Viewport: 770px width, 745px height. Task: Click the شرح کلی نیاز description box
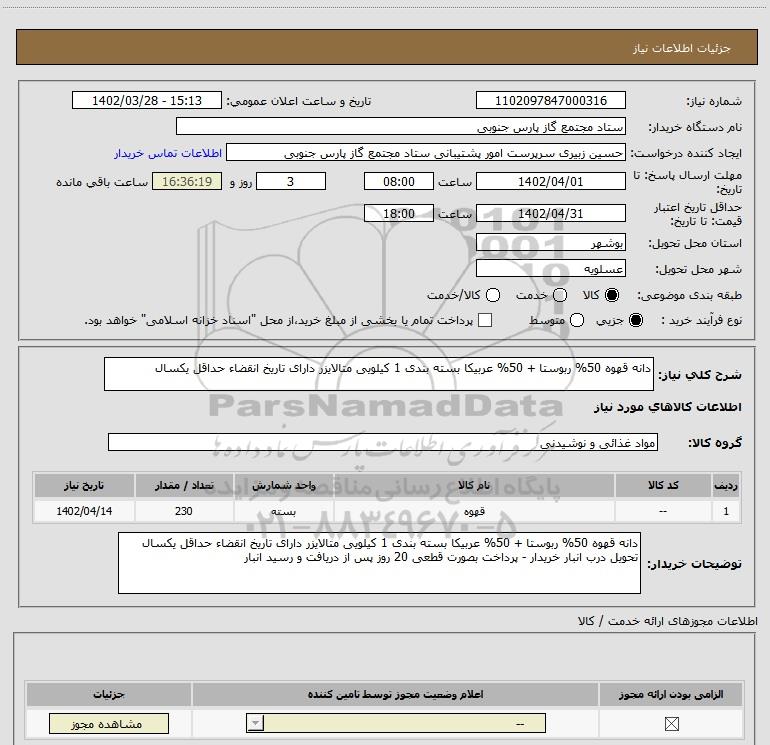[x=379, y=374]
